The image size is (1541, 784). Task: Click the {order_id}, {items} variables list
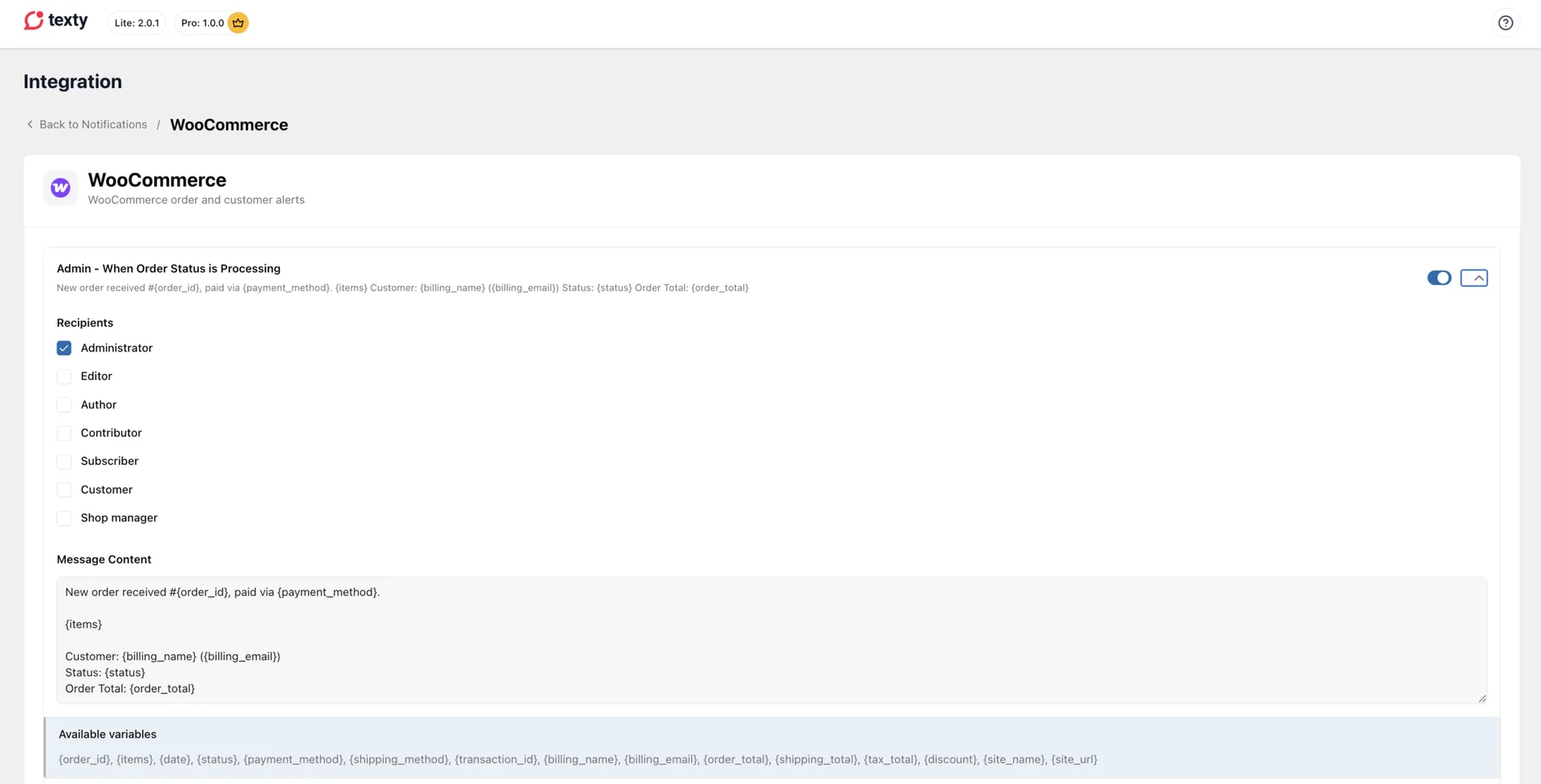point(578,759)
